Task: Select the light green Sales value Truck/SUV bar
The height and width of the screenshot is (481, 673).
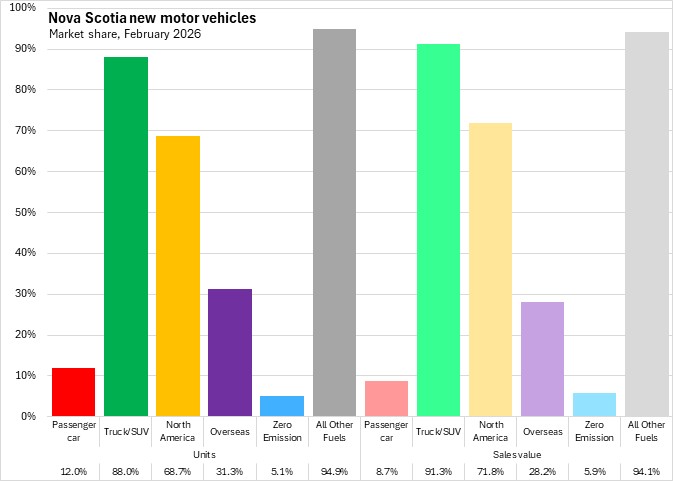Action: click(438, 230)
